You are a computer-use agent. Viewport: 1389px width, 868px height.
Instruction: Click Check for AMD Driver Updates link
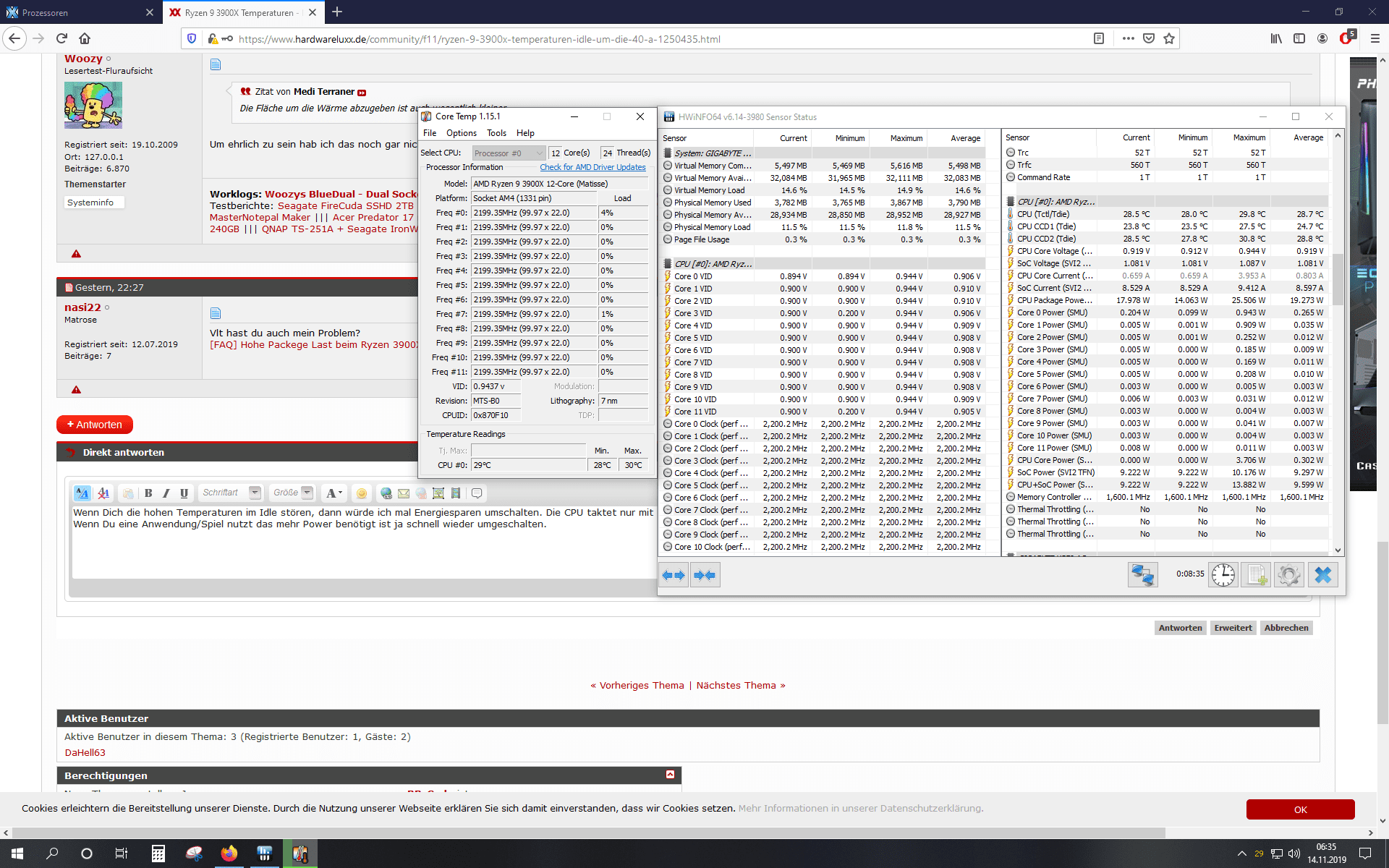pyautogui.click(x=592, y=167)
